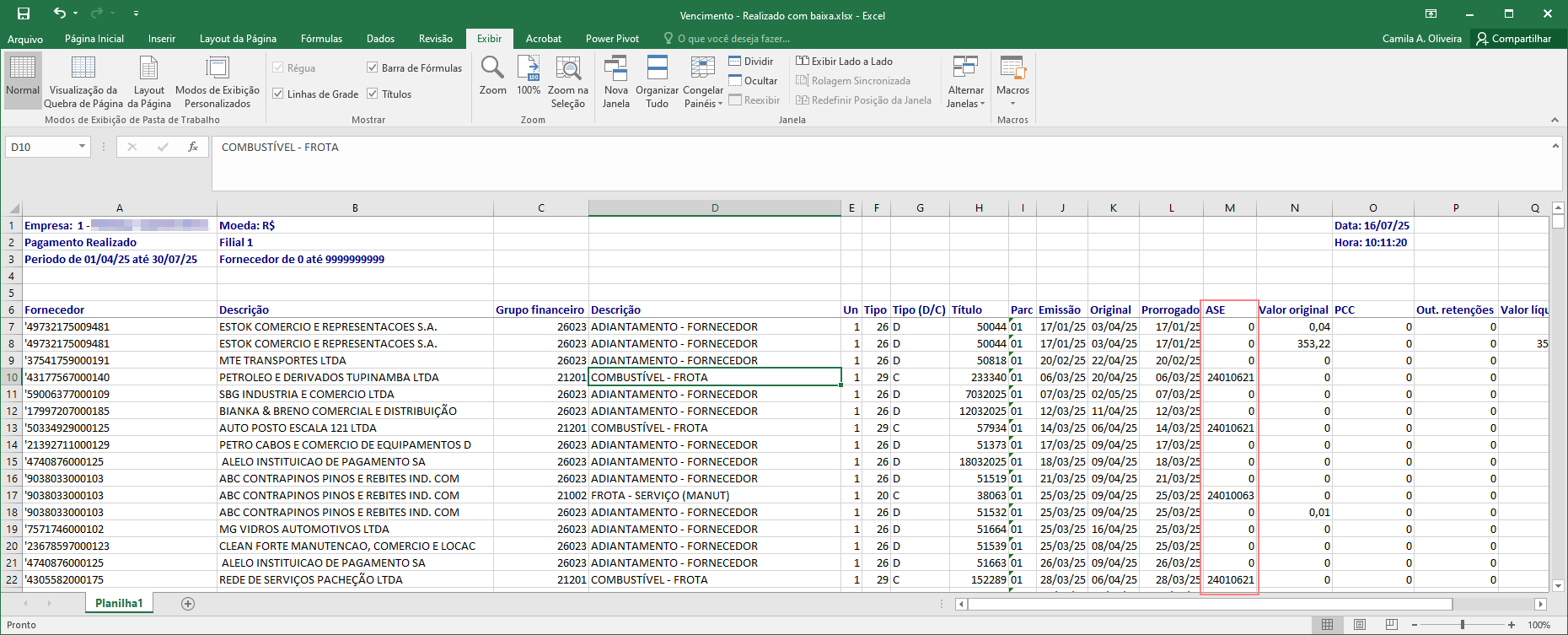Open Visualização da Quebra de Página
Image resolution: width=1568 pixels, height=635 pixels.
83,81
